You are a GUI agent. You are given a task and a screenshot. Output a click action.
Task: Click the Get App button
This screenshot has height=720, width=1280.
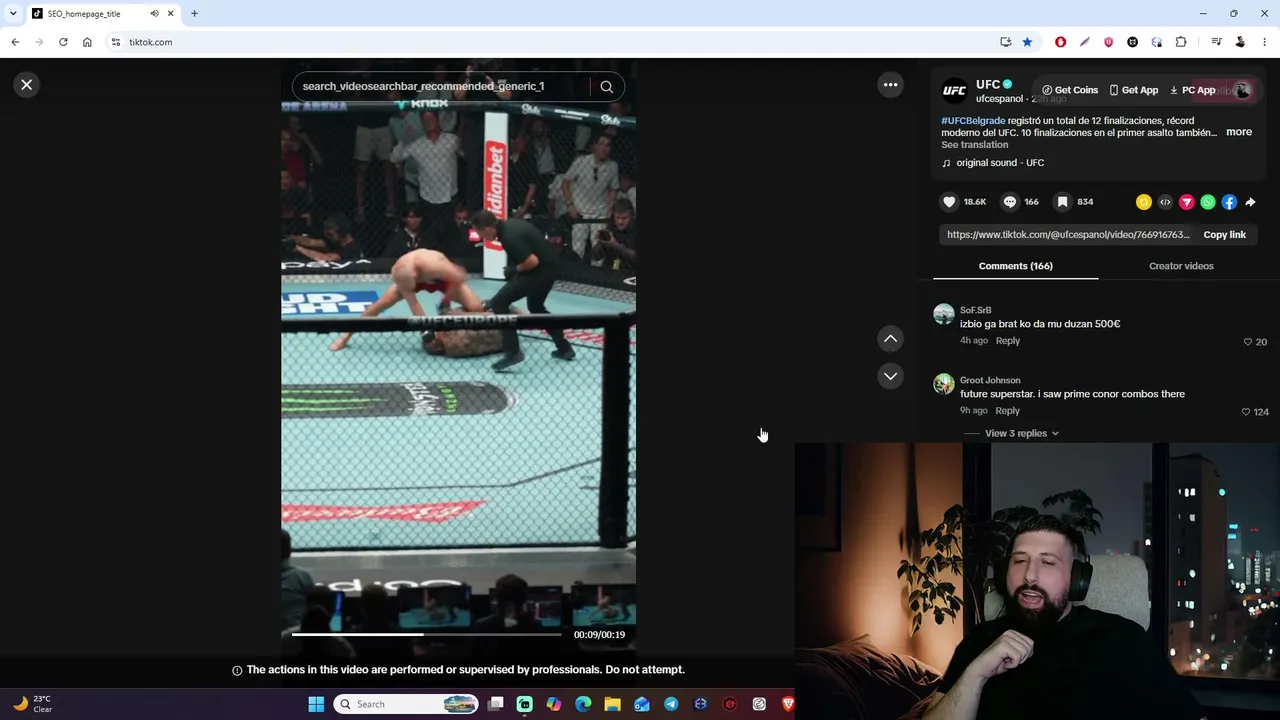[1133, 91]
